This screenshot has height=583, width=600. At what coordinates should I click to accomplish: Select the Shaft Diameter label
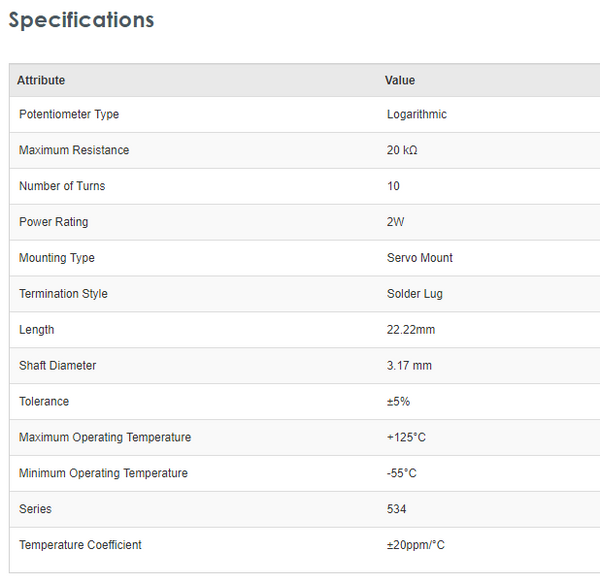tap(59, 366)
